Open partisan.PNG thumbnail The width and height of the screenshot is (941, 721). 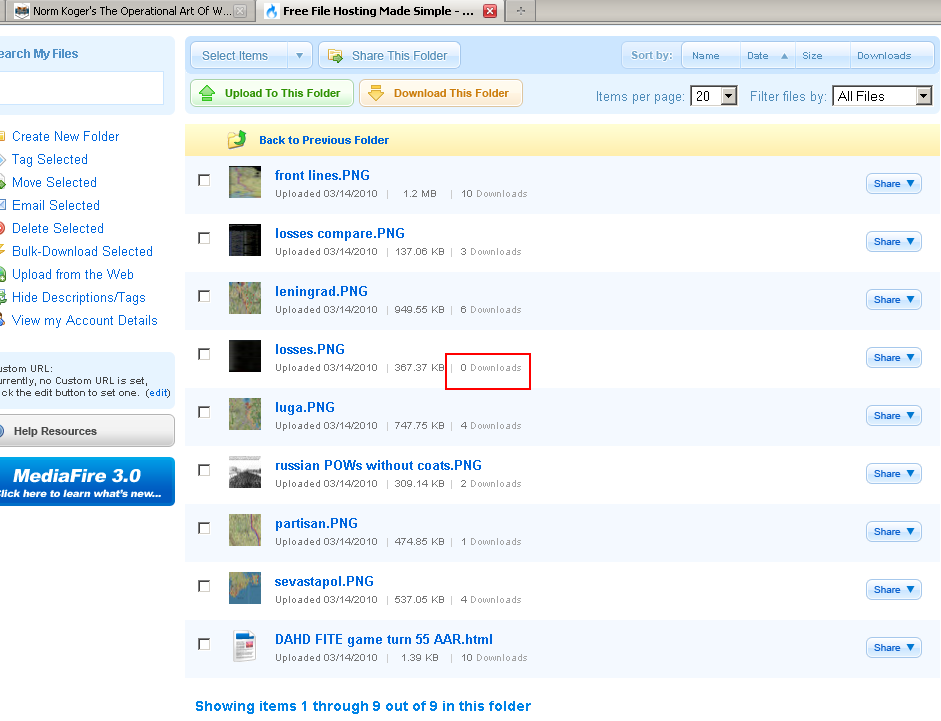click(245, 529)
